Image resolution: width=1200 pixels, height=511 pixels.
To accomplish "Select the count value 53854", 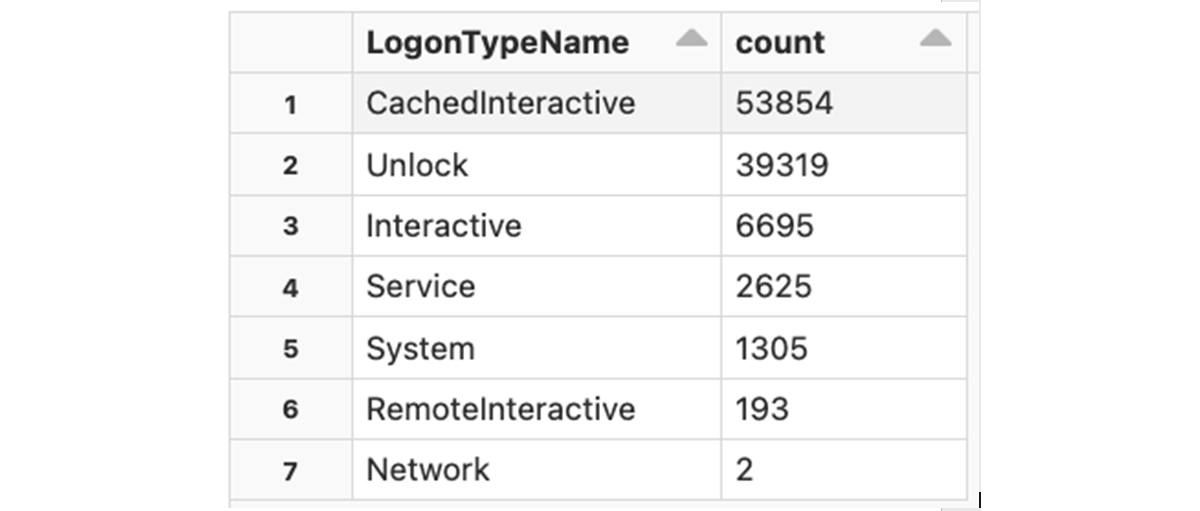I will click(784, 103).
